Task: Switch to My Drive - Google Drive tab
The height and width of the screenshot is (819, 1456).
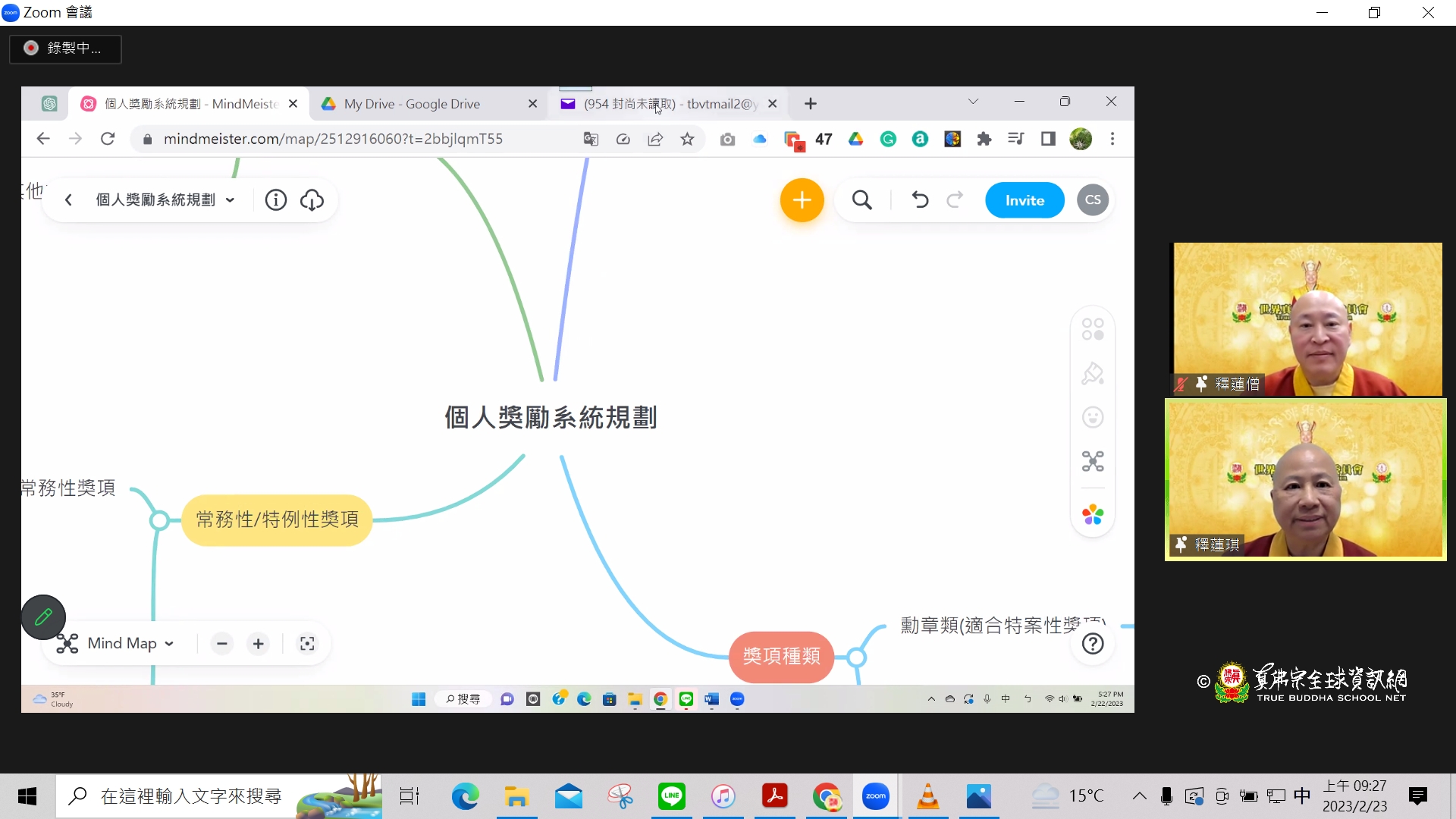Action: coord(412,104)
